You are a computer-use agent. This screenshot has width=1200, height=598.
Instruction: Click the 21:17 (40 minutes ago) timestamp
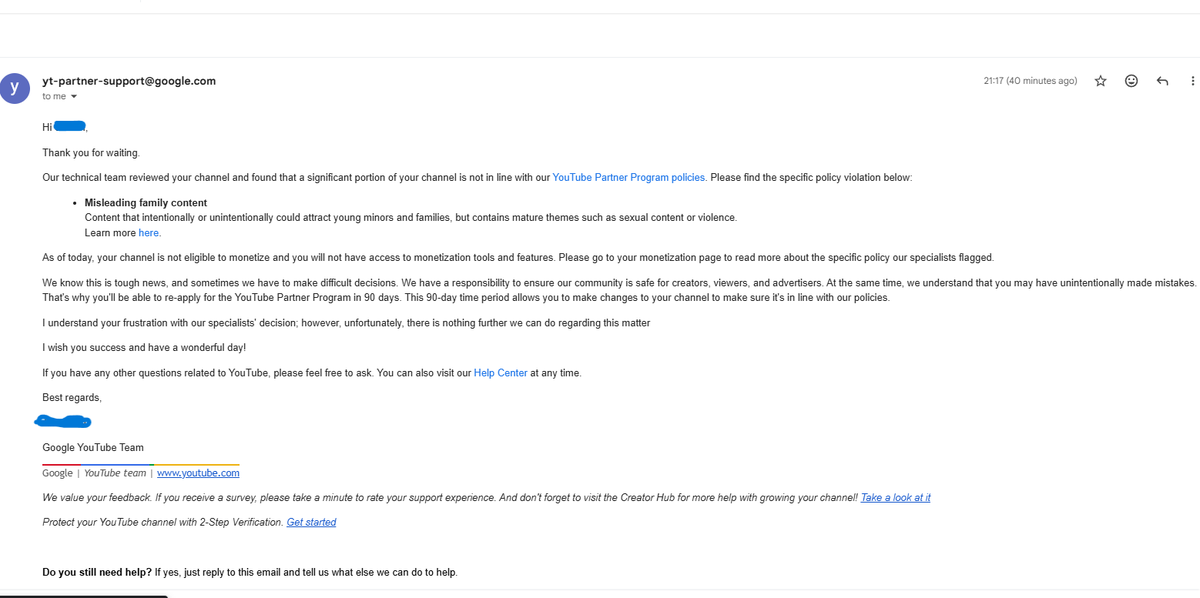click(x=1030, y=81)
